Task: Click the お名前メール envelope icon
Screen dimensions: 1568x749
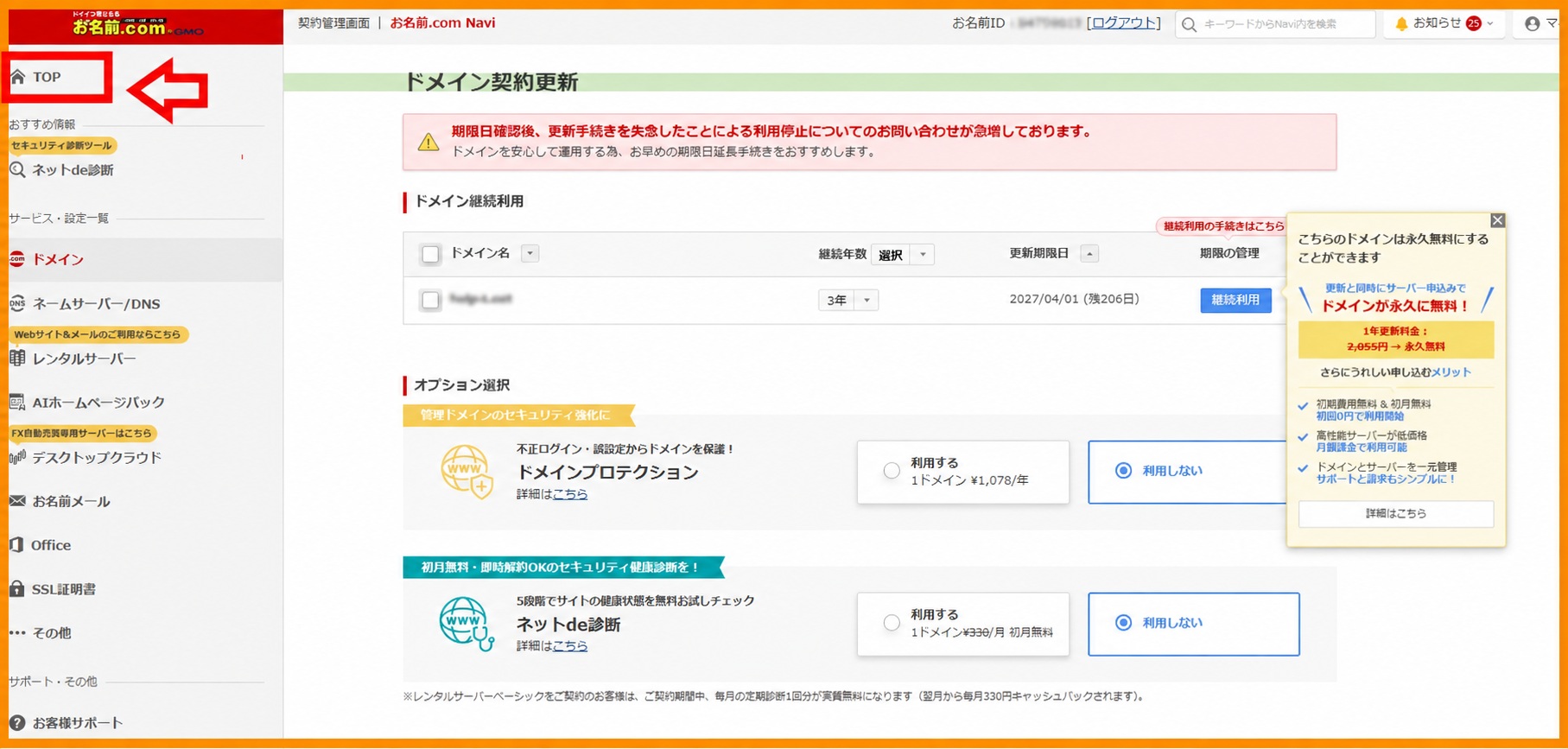Action: tap(17, 501)
